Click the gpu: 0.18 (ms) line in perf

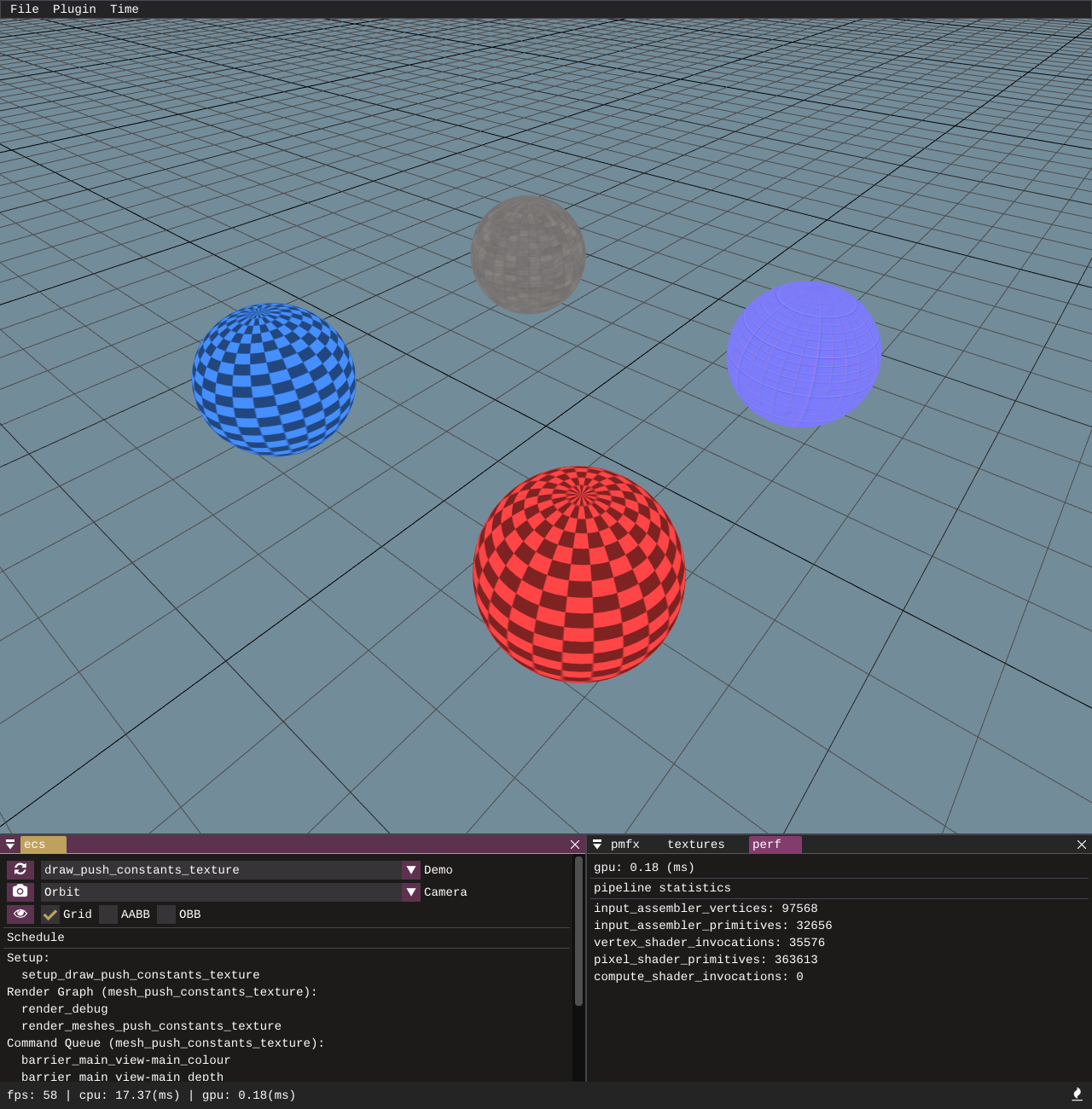click(644, 868)
